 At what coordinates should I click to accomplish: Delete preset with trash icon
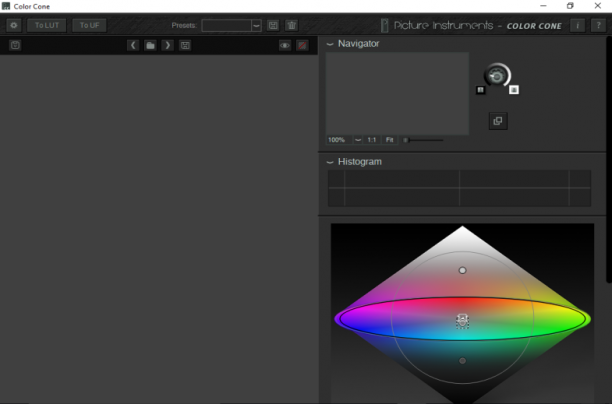click(292, 25)
